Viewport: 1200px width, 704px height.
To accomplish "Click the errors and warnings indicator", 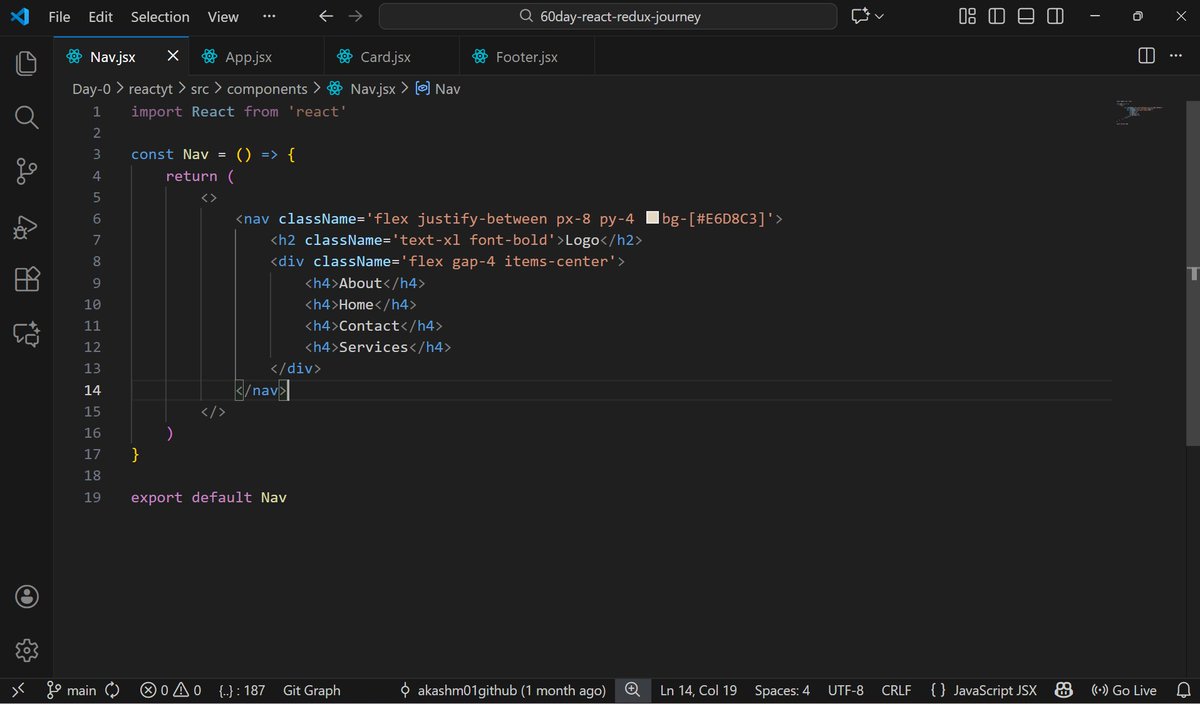I will pos(170,690).
